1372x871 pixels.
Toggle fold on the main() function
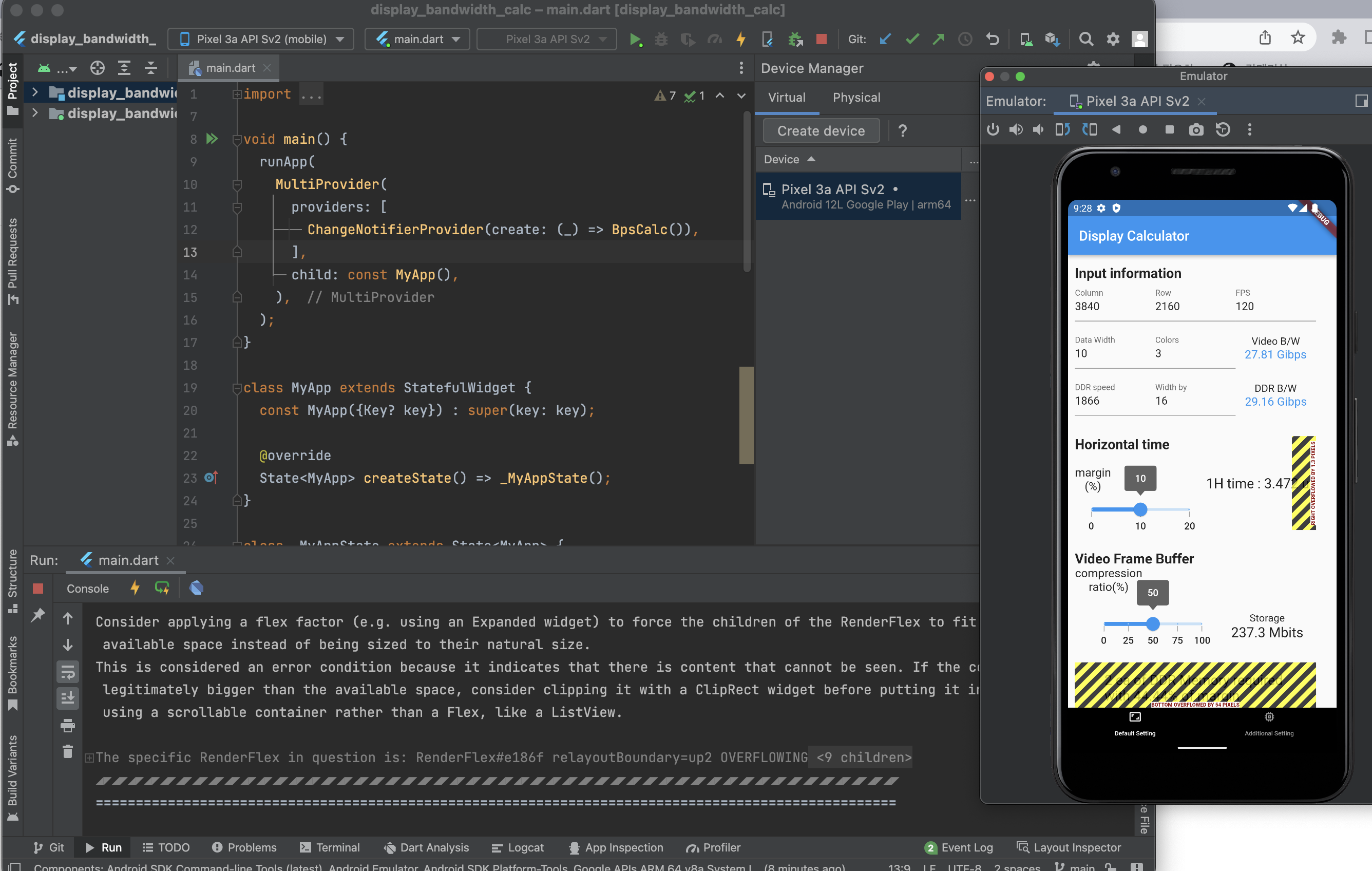pyautogui.click(x=237, y=139)
